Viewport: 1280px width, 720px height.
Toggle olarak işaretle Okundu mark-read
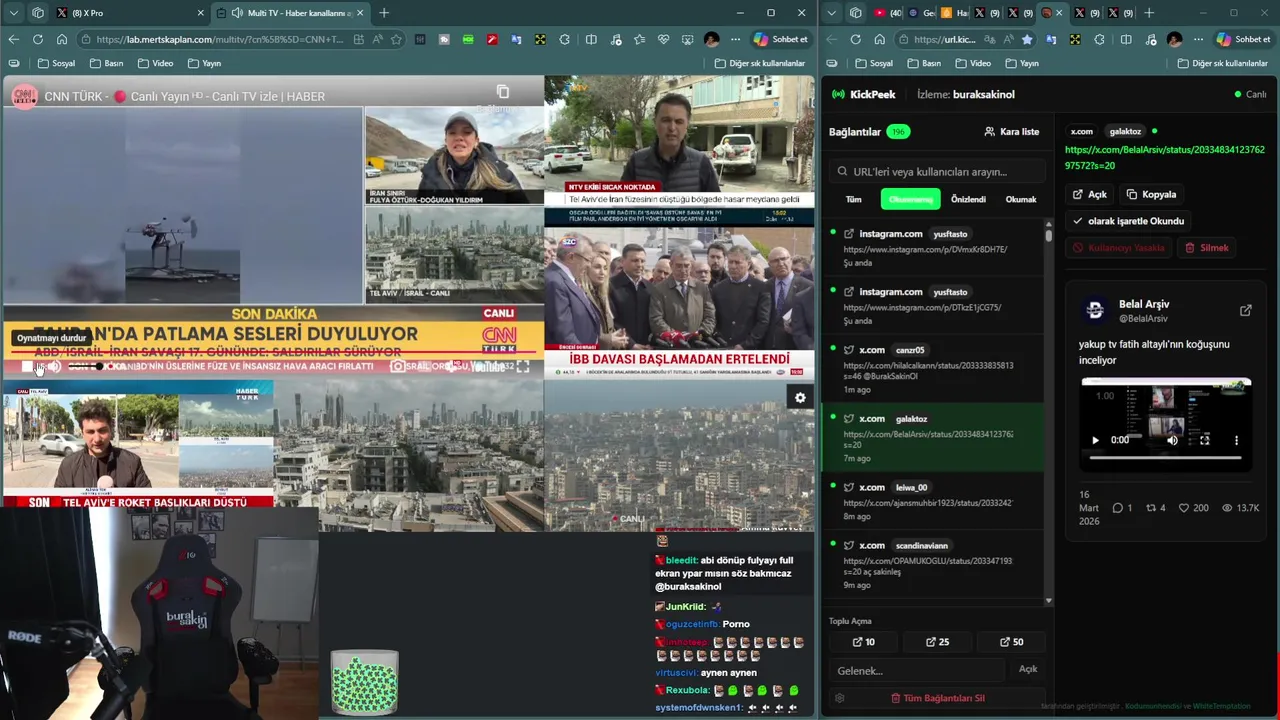point(1128,221)
